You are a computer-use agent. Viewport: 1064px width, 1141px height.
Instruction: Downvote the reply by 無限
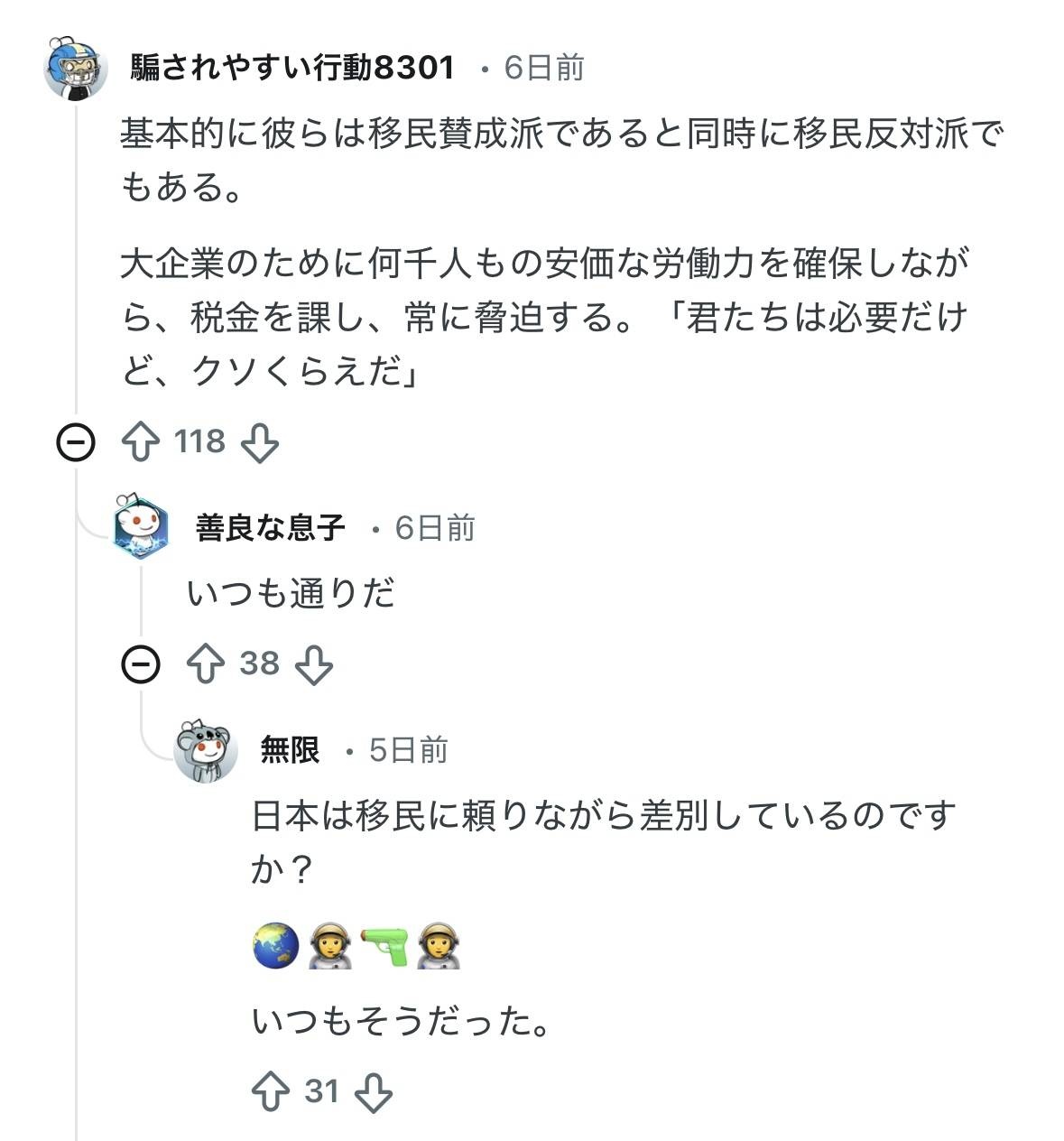(373, 1092)
